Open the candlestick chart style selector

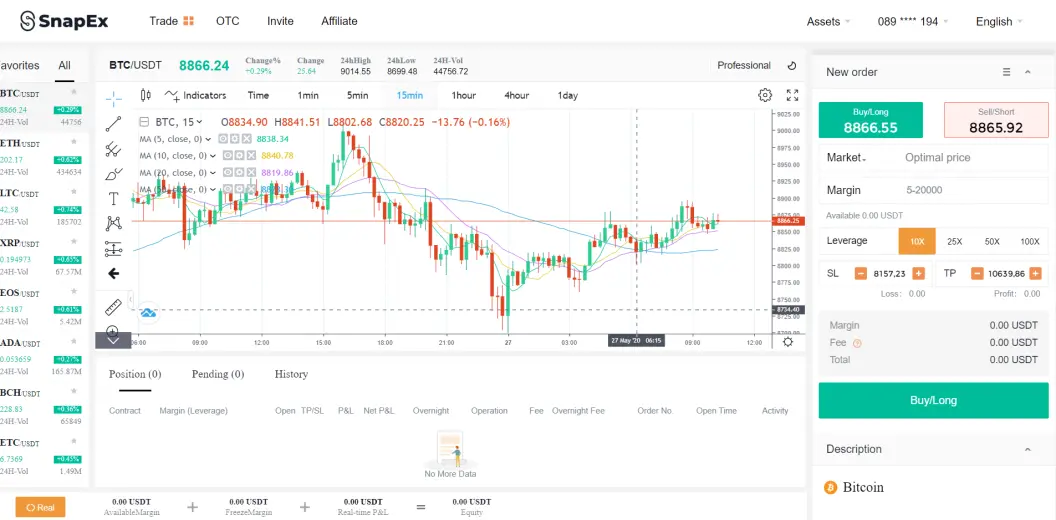145,96
